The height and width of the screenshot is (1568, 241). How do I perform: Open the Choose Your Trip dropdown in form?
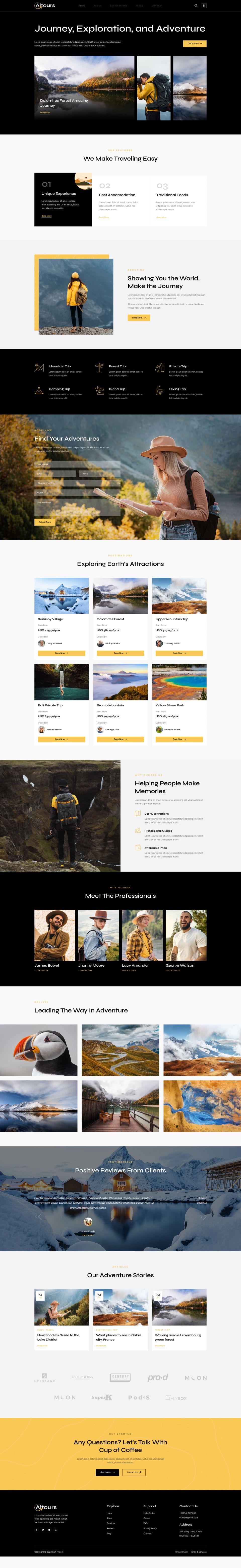pos(77,483)
